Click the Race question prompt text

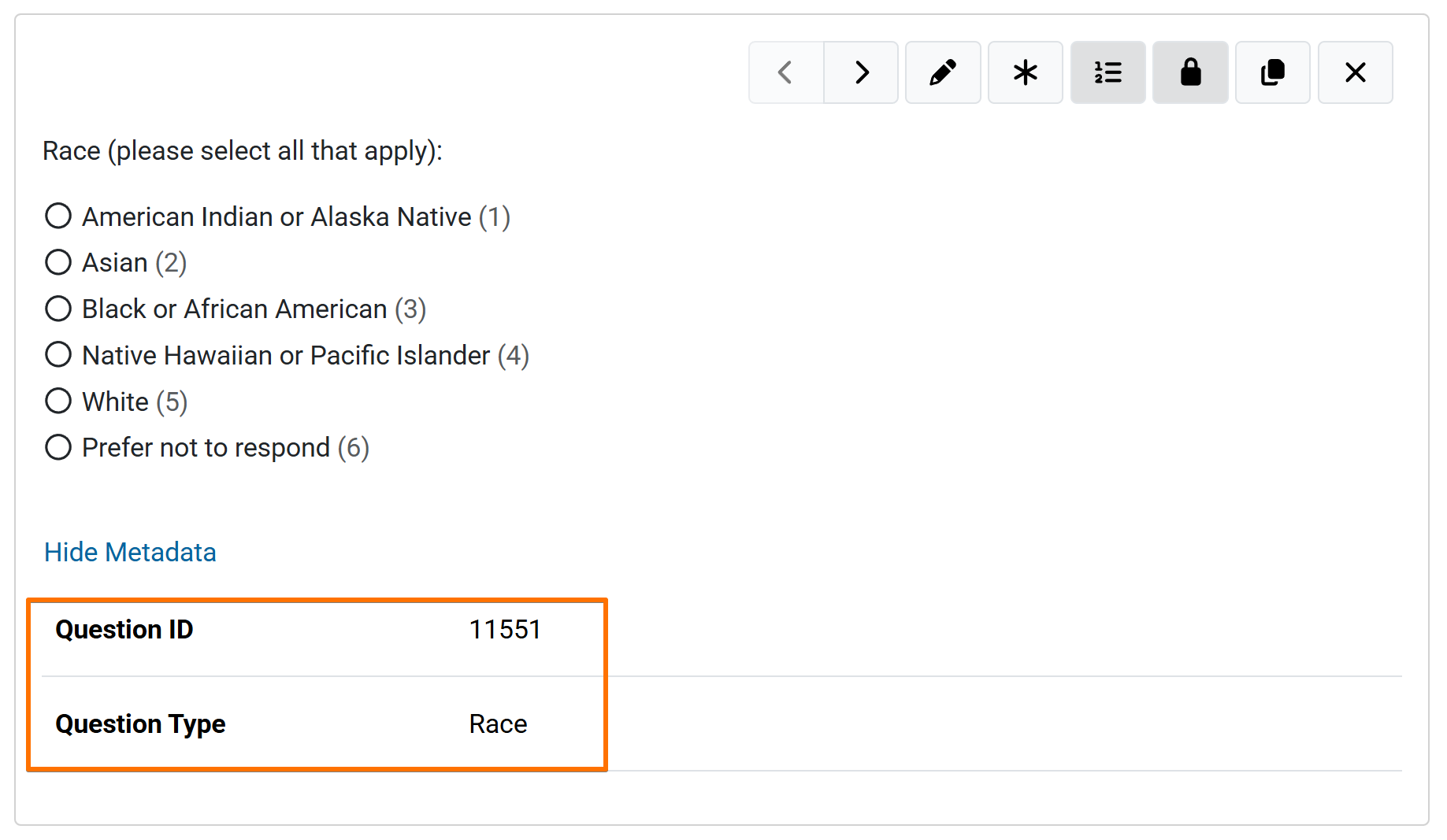[243, 150]
